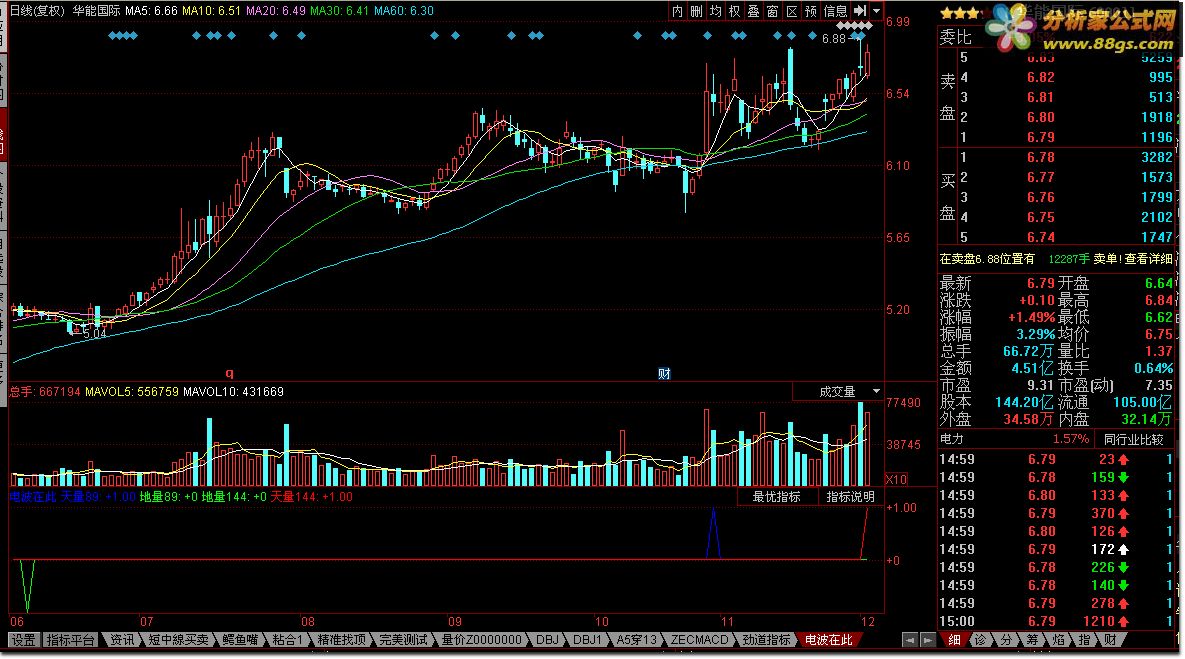Image resolution: width=1185 pixels, height=659 pixels.
Task: Open the 信息 info toolbar item
Action: click(x=835, y=11)
